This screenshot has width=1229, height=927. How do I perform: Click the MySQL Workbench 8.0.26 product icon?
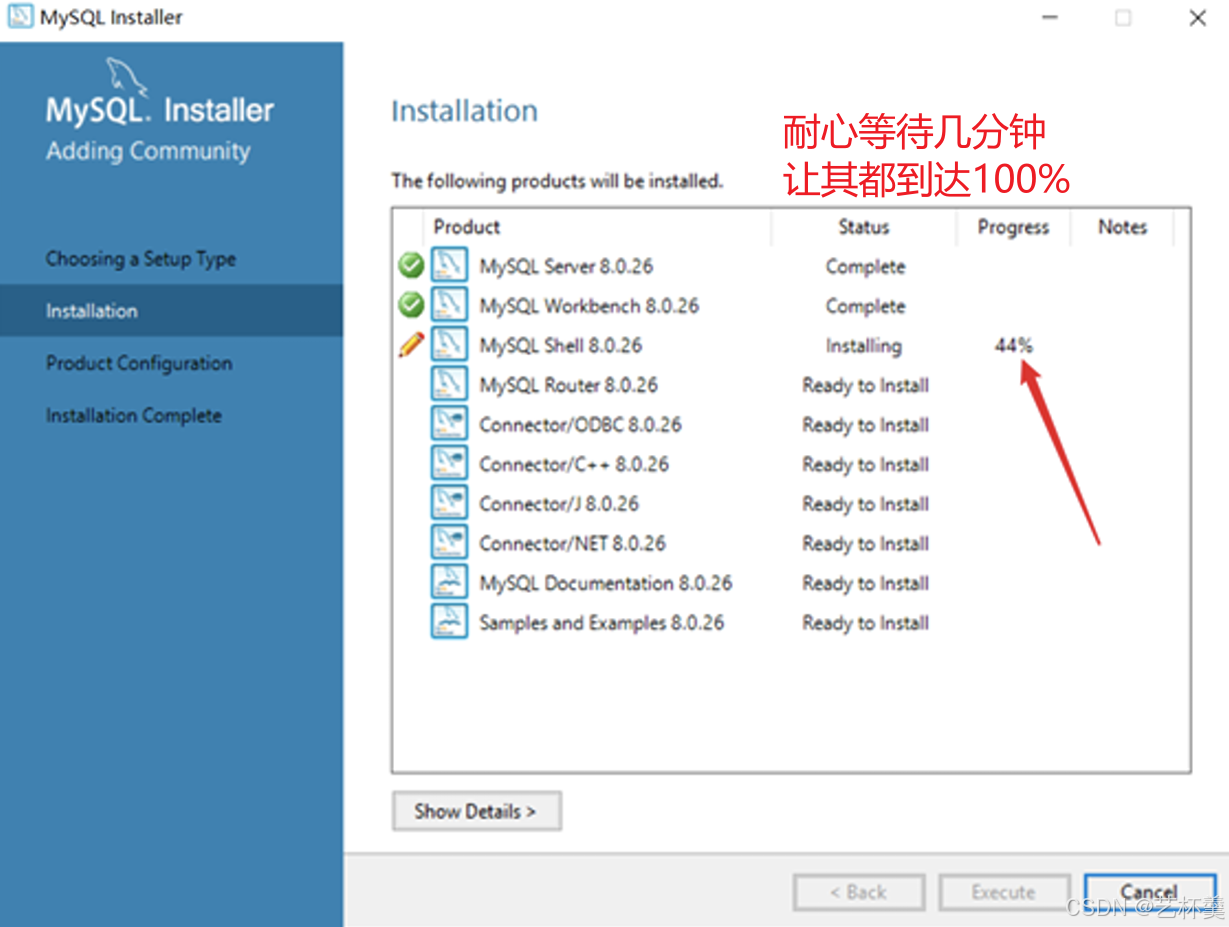[449, 305]
